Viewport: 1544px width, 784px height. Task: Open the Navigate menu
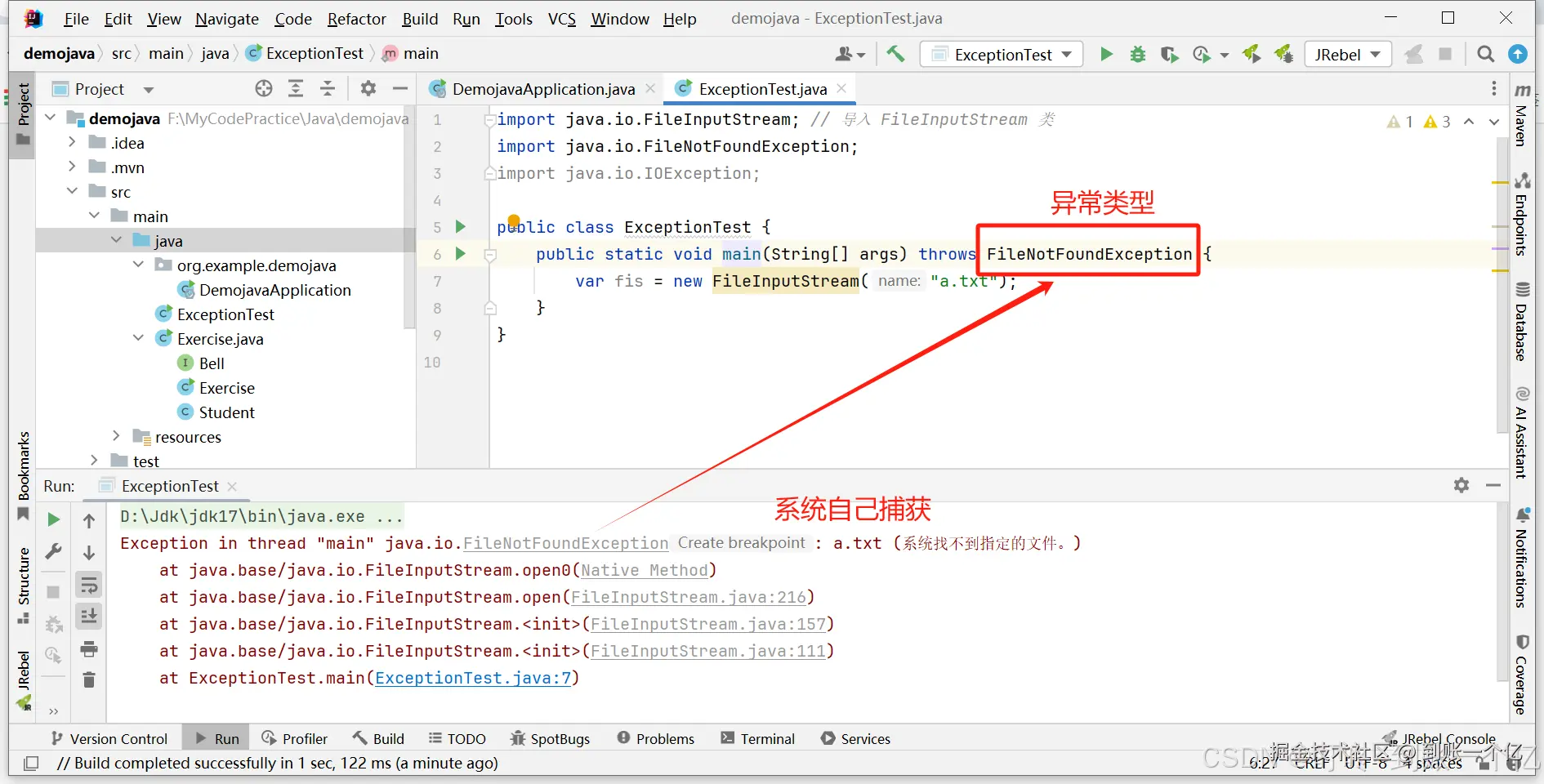click(226, 19)
